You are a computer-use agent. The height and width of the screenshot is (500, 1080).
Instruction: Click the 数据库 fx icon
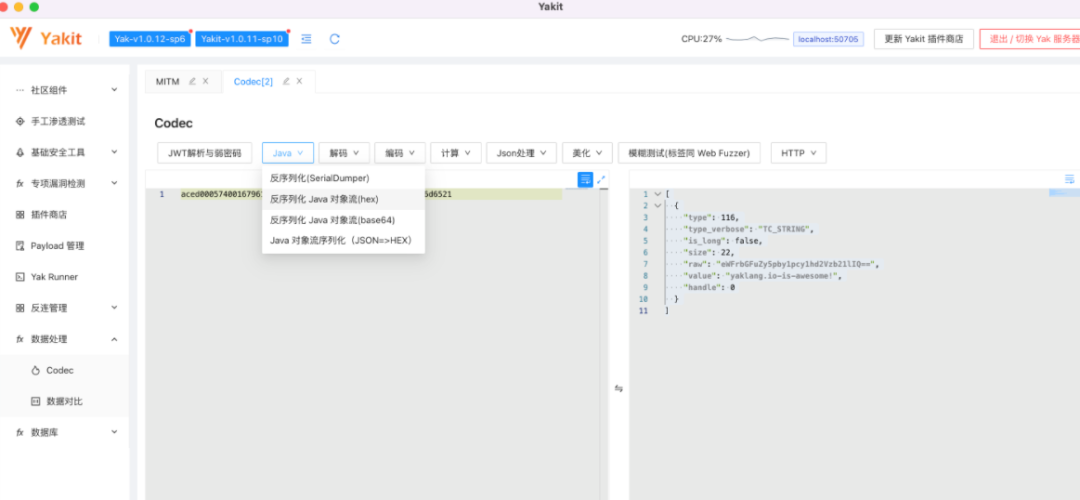(20, 433)
